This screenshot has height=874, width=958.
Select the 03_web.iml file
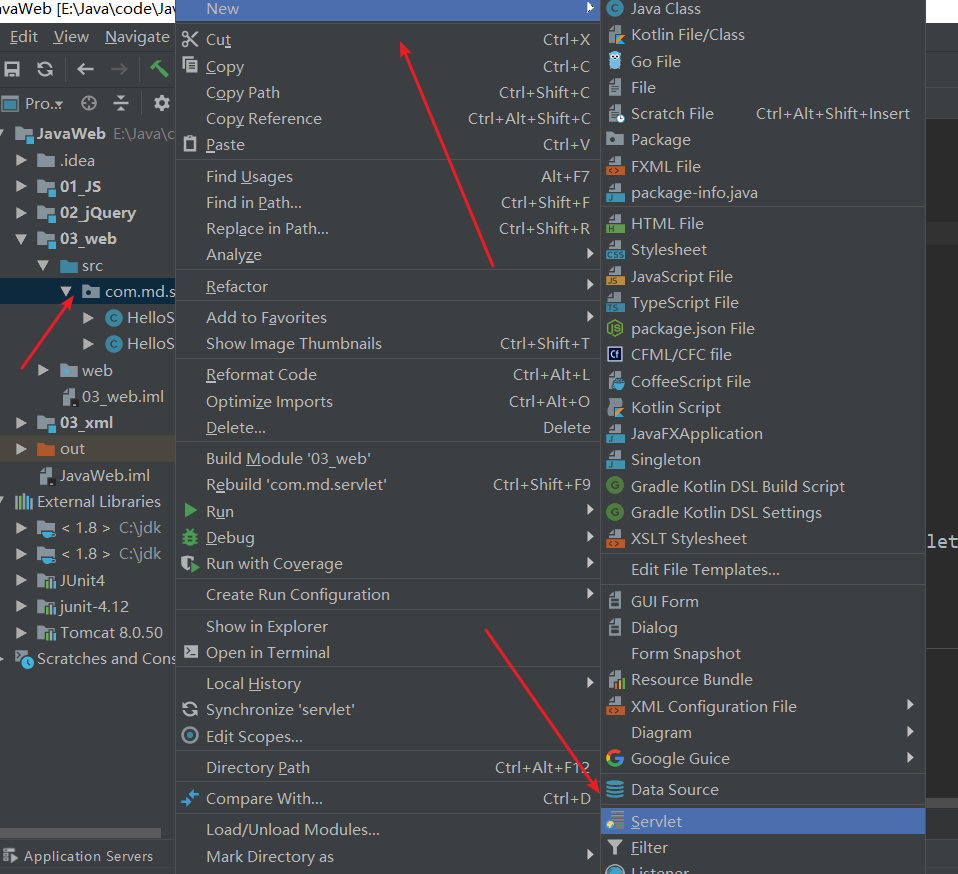pyautogui.click(x=123, y=396)
